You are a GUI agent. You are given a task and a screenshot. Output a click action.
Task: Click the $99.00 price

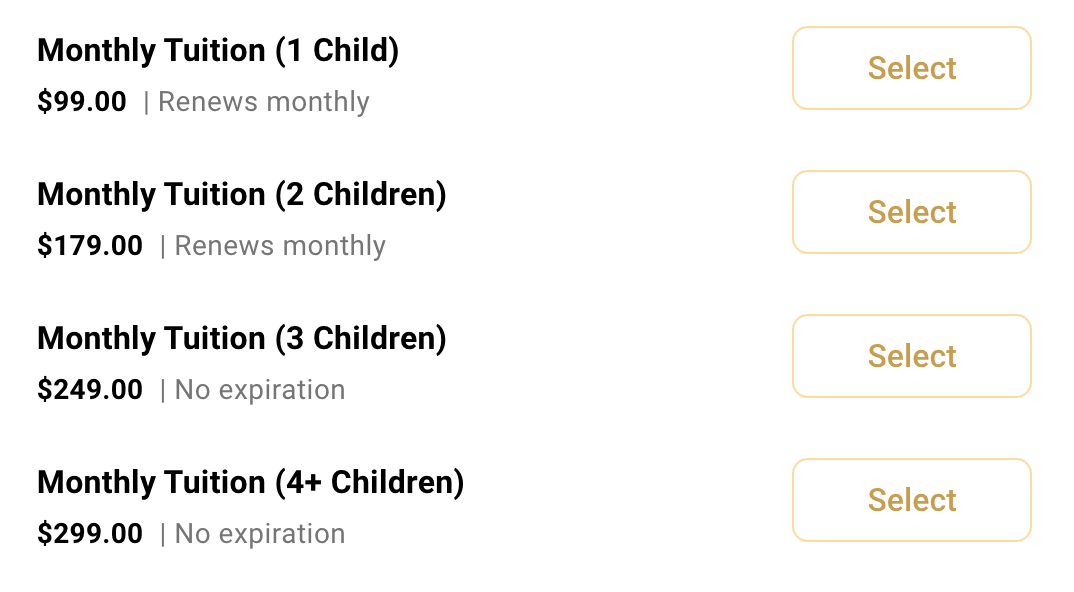(x=82, y=101)
